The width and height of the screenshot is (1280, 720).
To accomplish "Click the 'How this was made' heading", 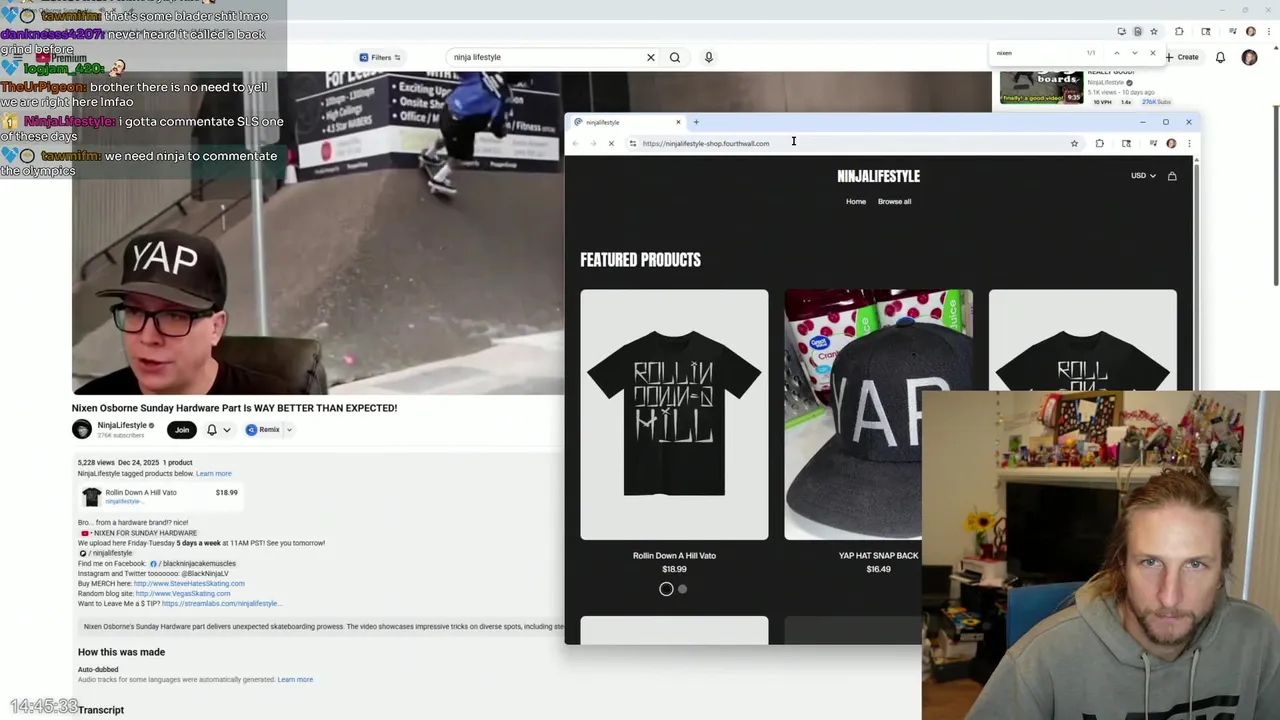I will tap(121, 652).
